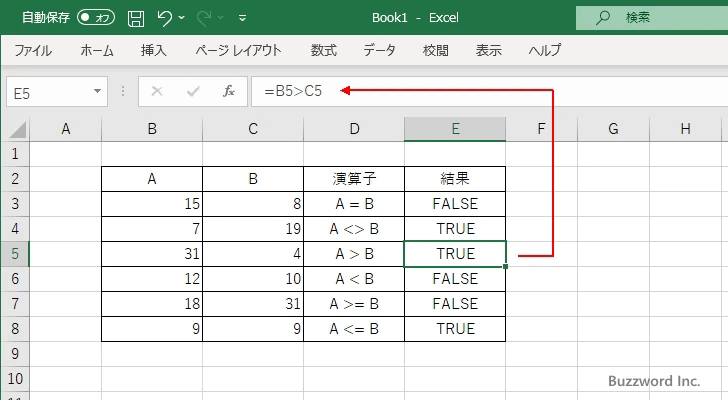The height and width of the screenshot is (400, 728).
Task: Click the FALSE result in row 6
Action: point(455,279)
